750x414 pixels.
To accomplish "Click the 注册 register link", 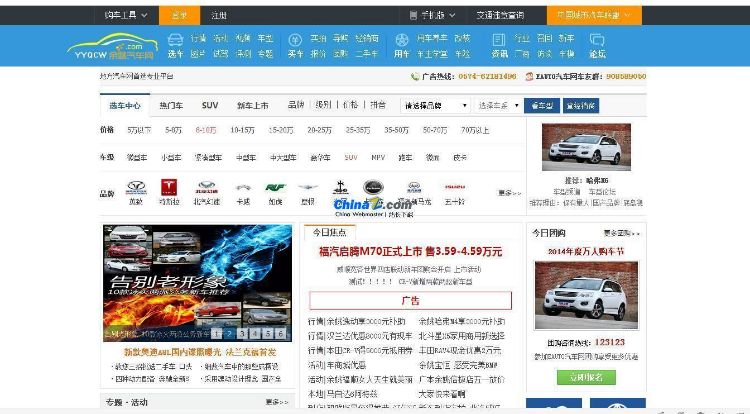I will pyautogui.click(x=219, y=15).
